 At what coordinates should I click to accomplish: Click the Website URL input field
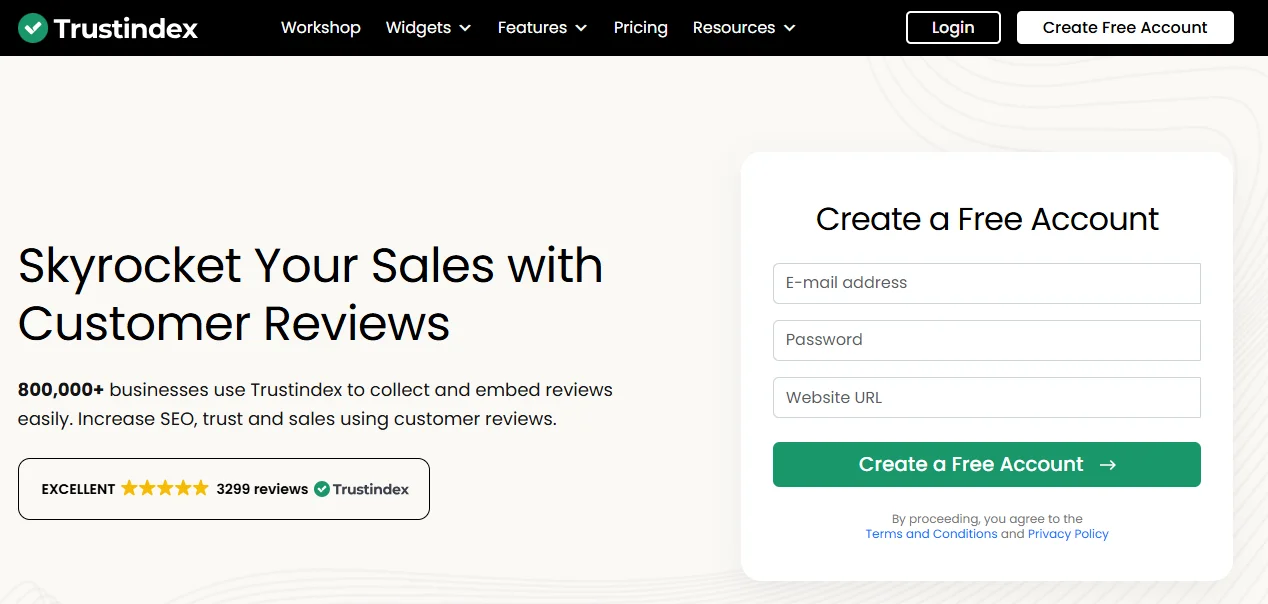point(986,397)
